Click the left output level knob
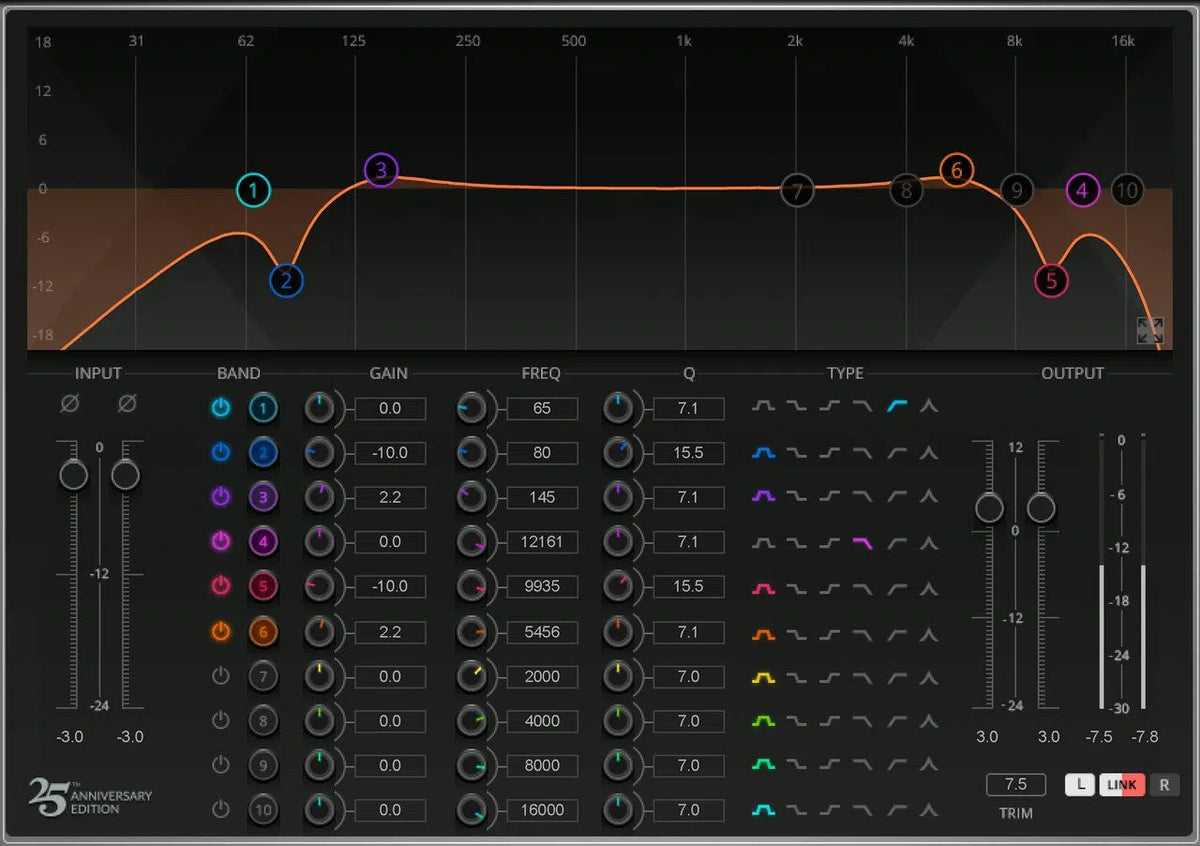The height and width of the screenshot is (846, 1200). tap(988, 508)
